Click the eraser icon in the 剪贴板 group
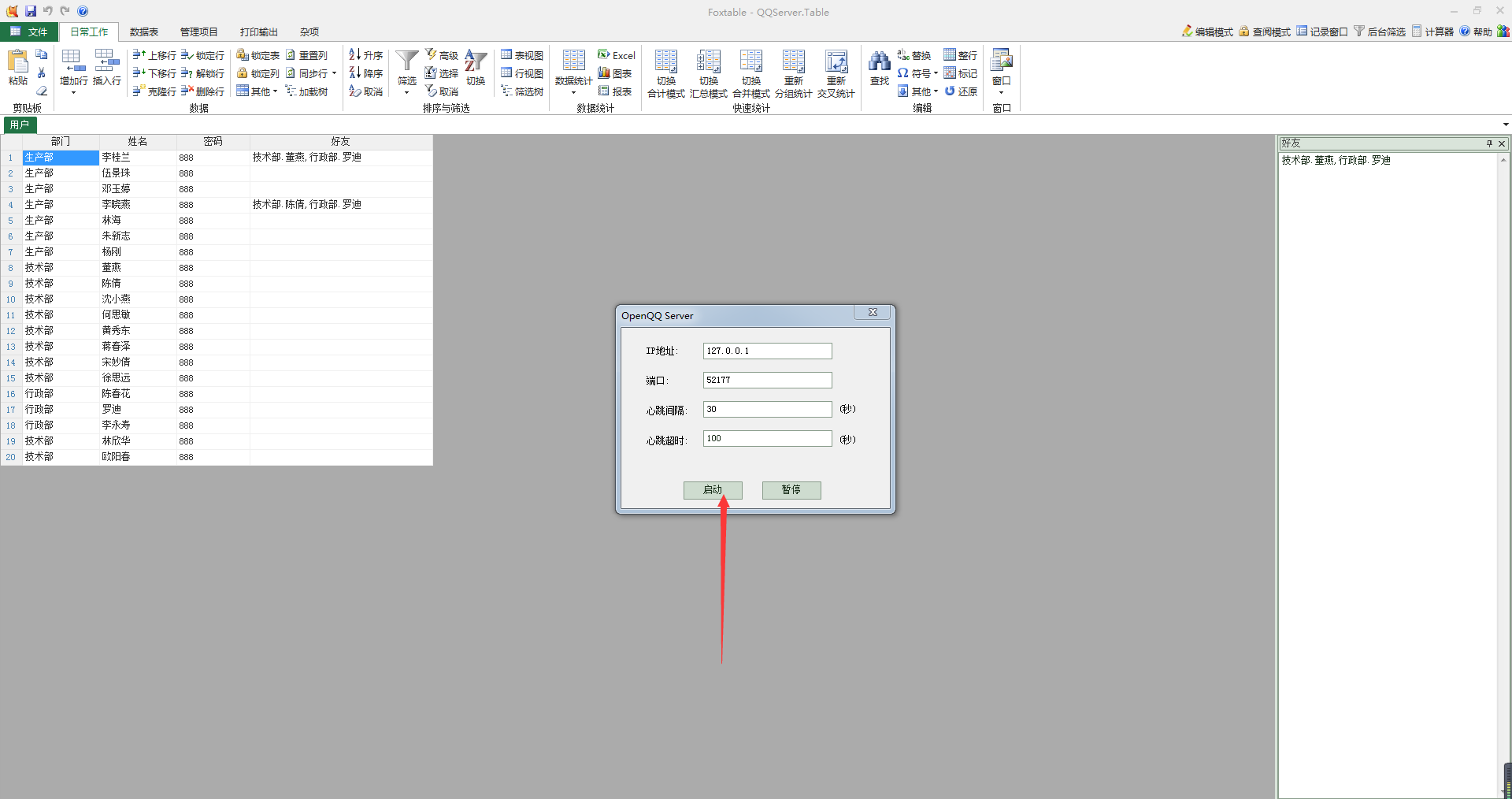 click(x=42, y=91)
